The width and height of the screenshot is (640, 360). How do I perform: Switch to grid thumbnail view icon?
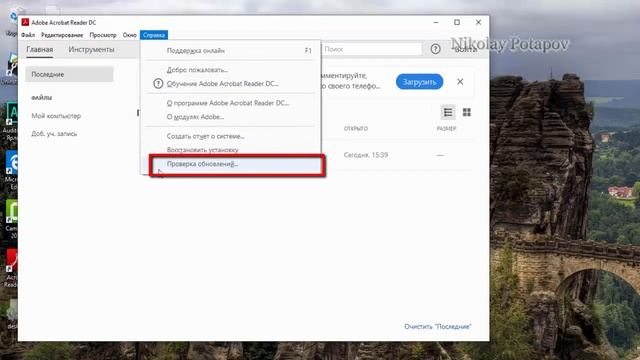click(x=467, y=112)
